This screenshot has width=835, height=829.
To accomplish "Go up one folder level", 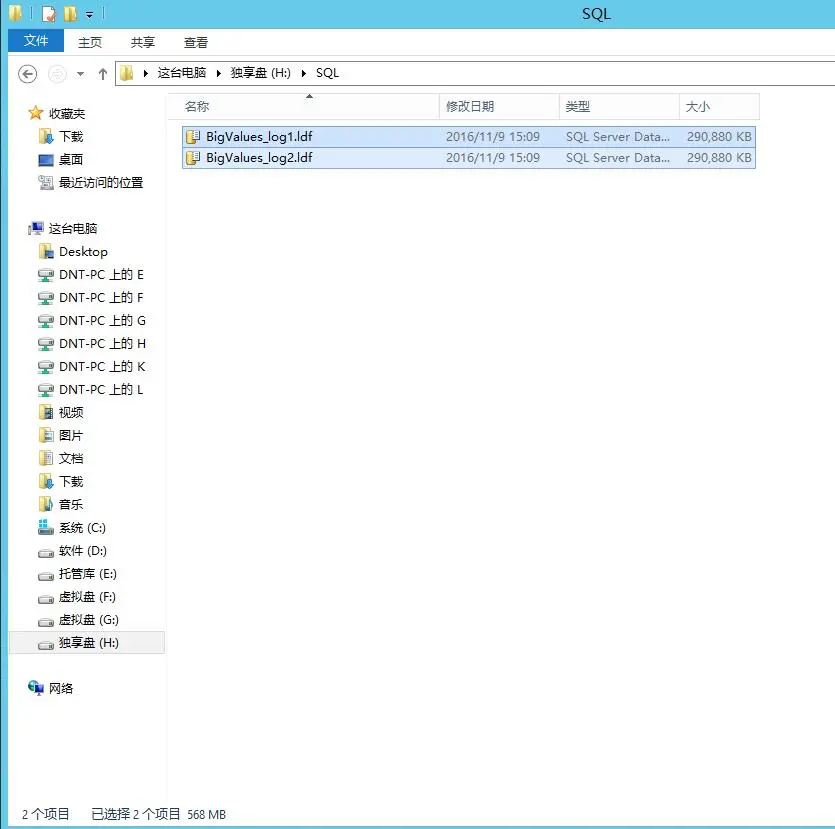I will 103,73.
